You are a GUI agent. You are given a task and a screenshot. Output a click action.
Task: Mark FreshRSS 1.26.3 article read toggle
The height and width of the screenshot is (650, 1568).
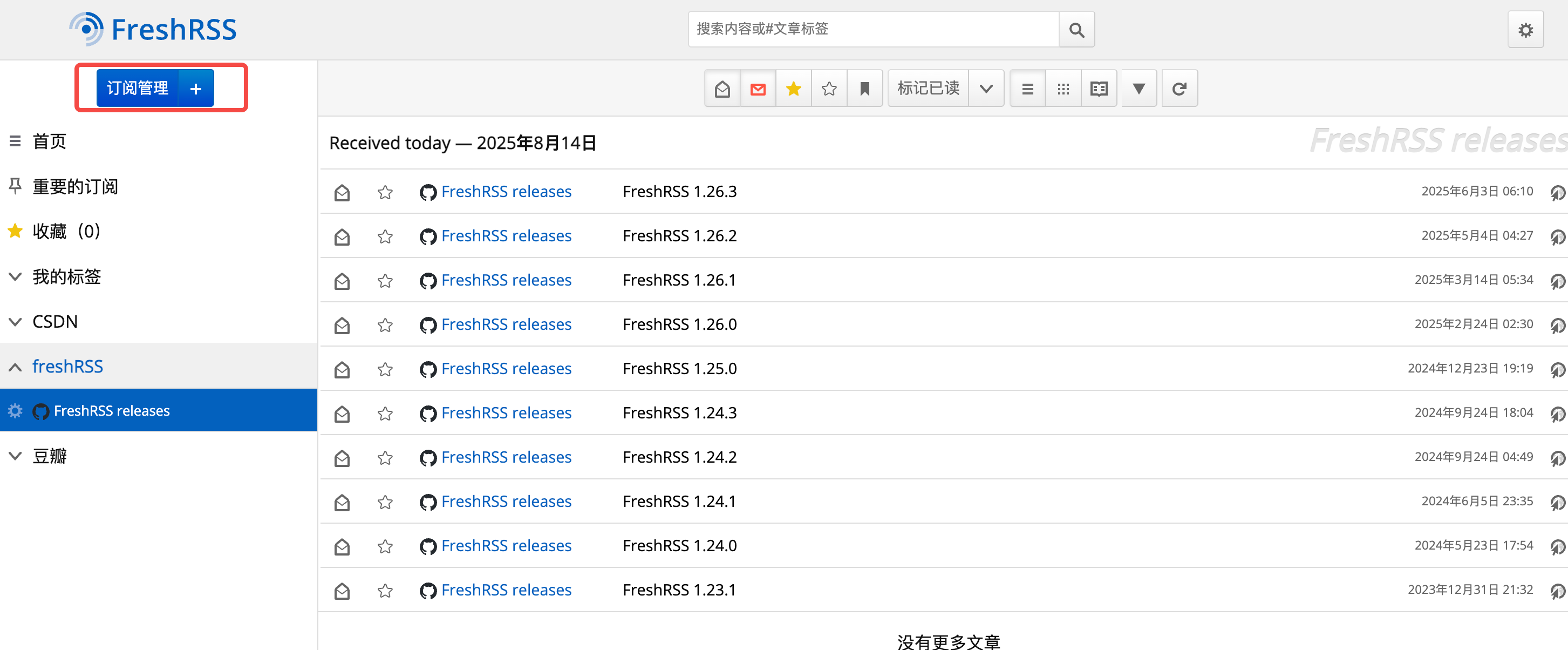[342, 193]
